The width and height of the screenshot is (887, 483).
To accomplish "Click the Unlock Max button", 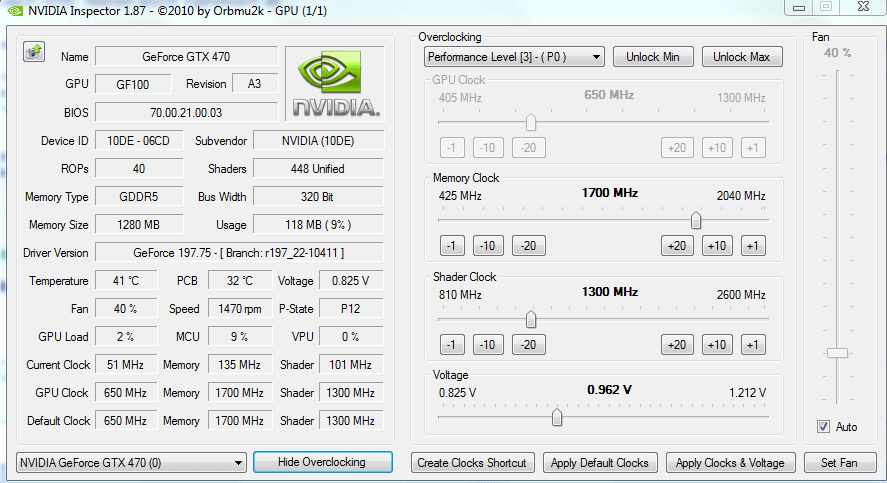I will pos(742,57).
